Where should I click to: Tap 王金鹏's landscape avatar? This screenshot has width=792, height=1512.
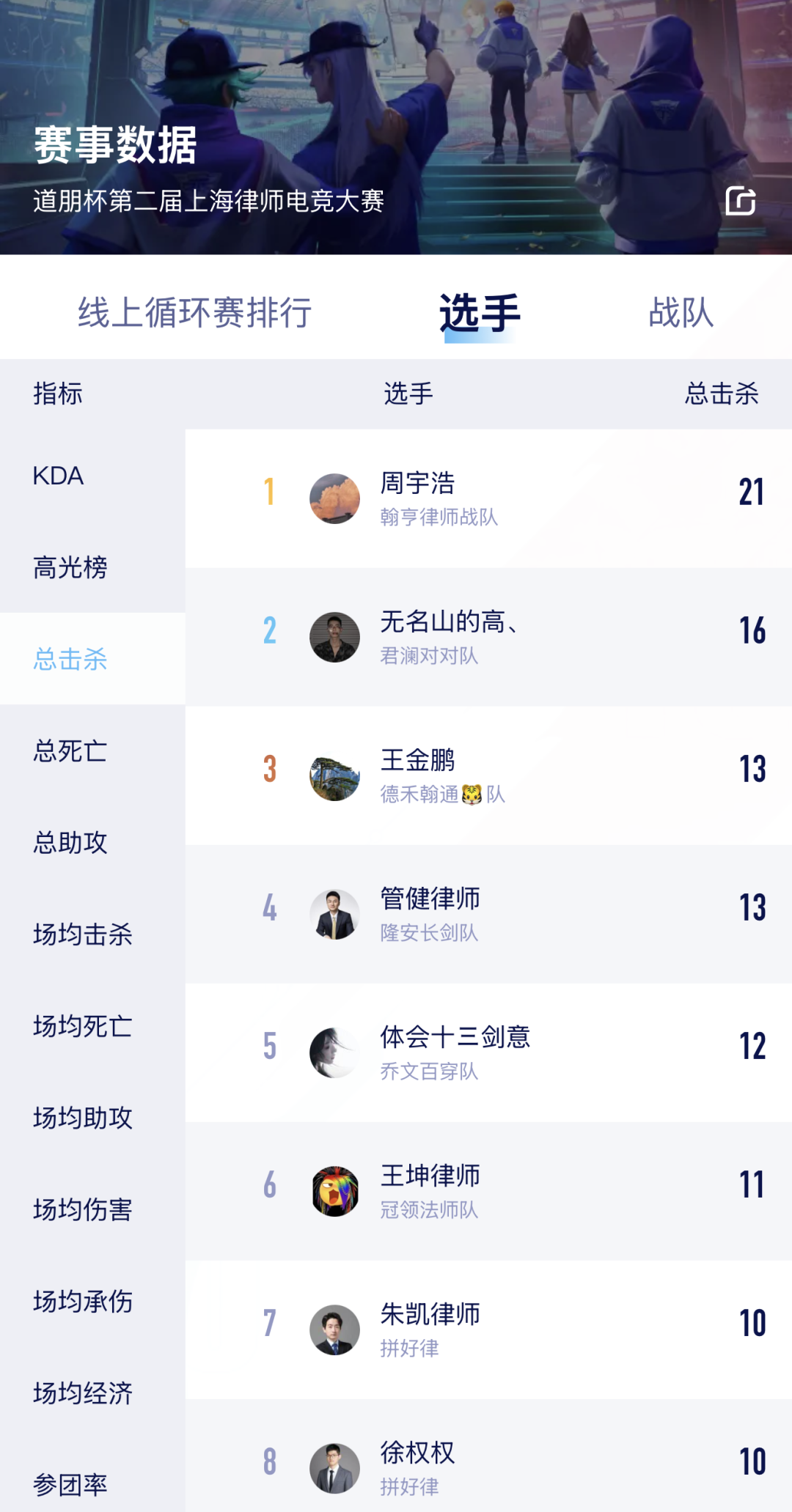[x=334, y=775]
